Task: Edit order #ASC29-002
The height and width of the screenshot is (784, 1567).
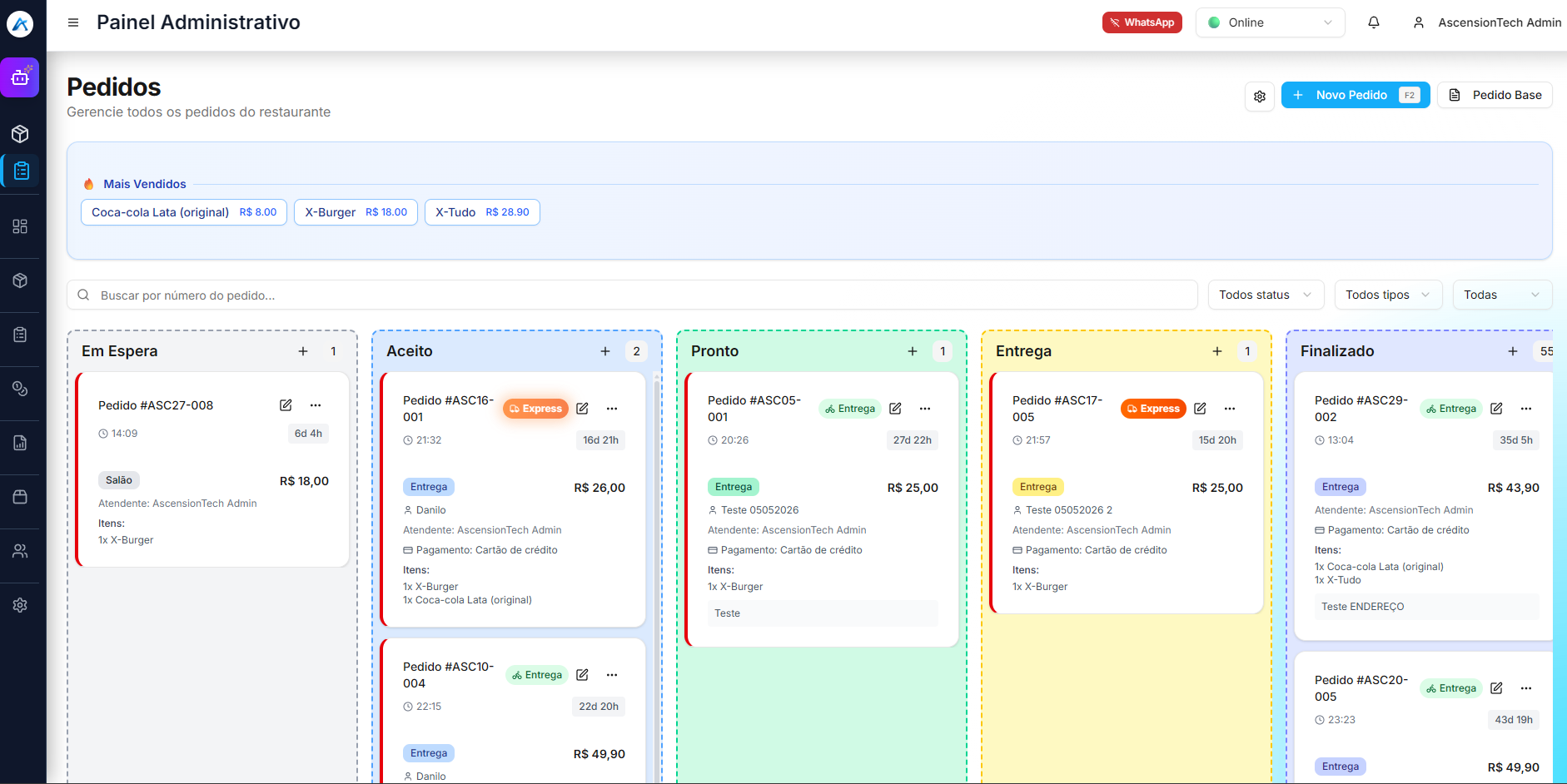Action: tap(1496, 409)
